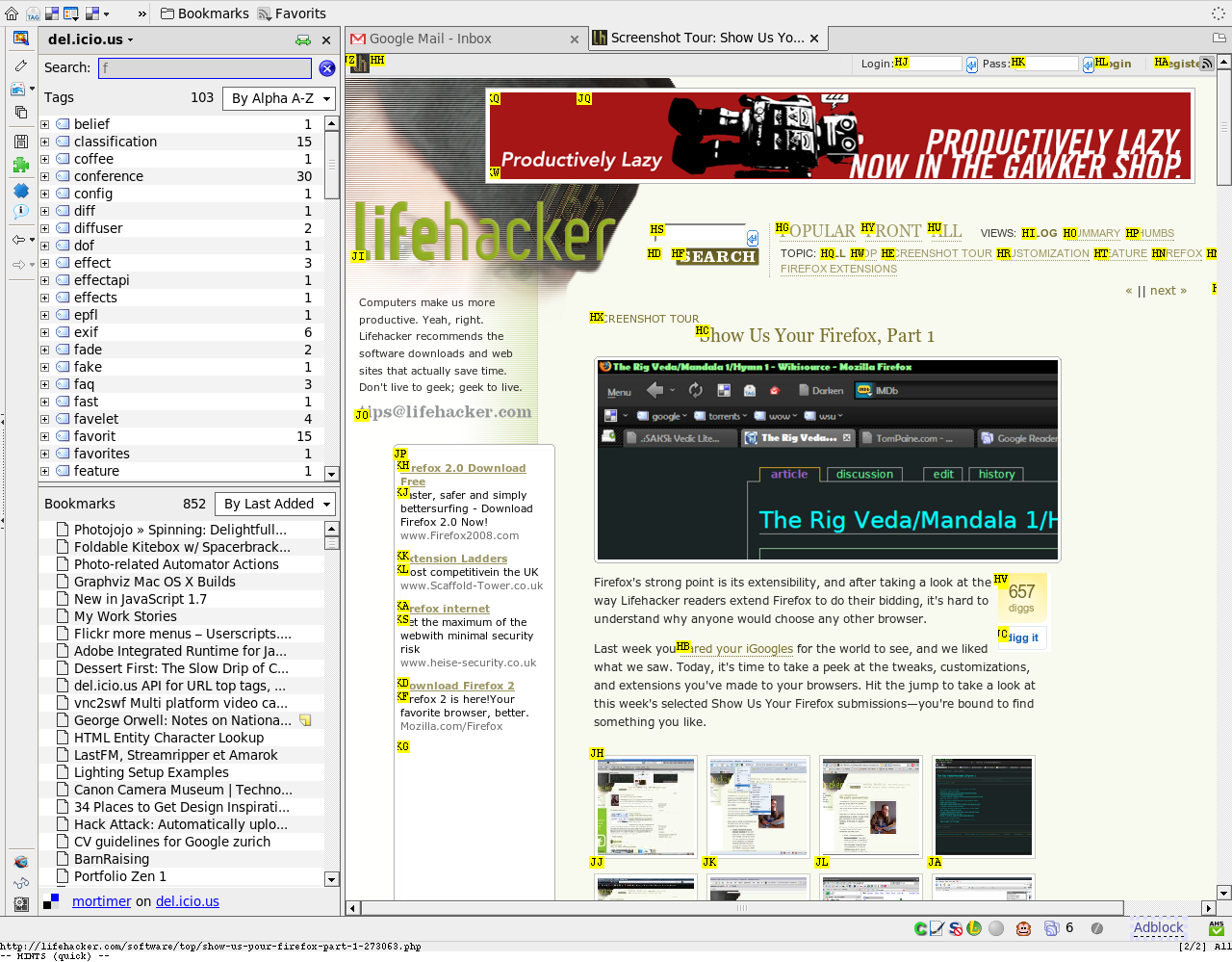1232x962 pixels.
Task: Expand the classification tag
Action: coord(44,142)
